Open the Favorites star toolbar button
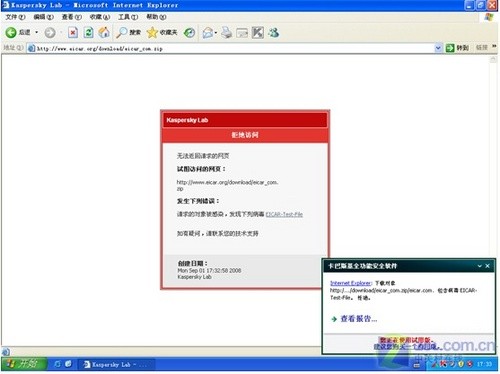 click(162, 32)
